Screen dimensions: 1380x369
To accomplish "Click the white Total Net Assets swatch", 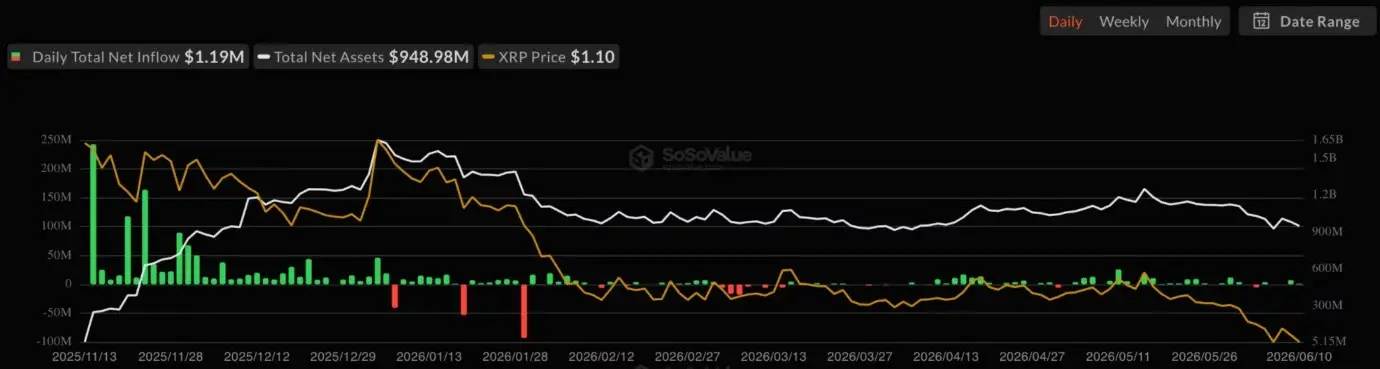I will (264, 57).
